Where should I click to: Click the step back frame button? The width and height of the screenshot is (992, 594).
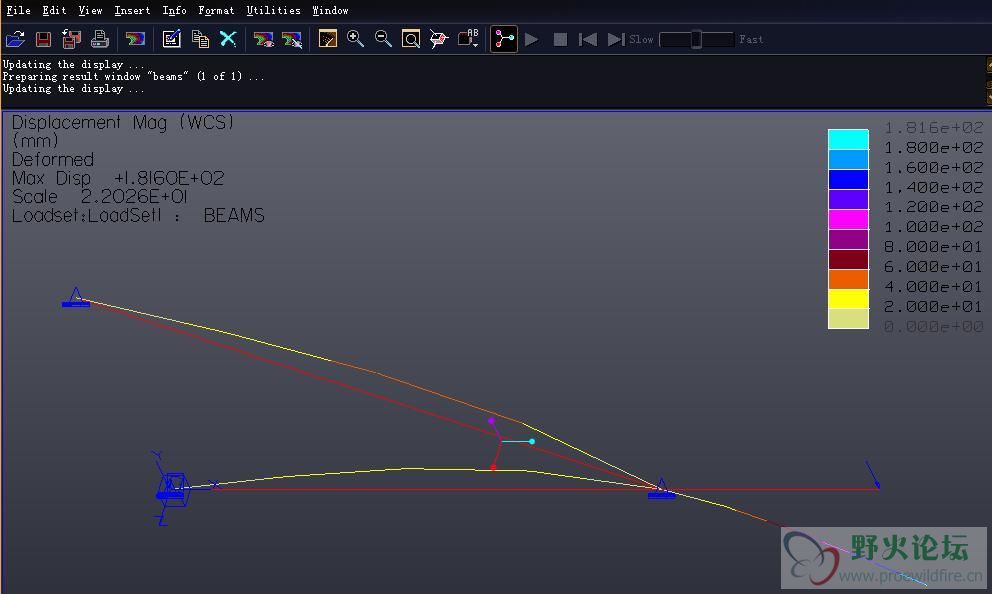click(588, 40)
